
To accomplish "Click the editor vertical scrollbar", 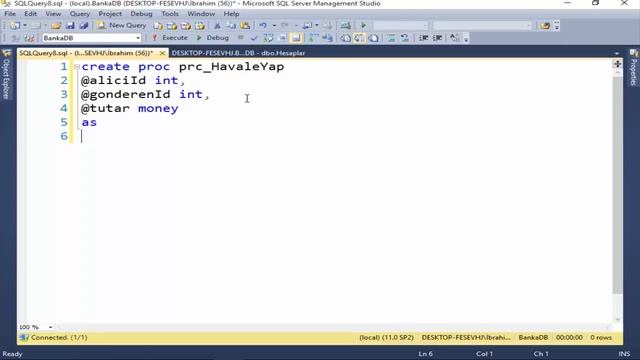I will pyautogui.click(x=618, y=184).
